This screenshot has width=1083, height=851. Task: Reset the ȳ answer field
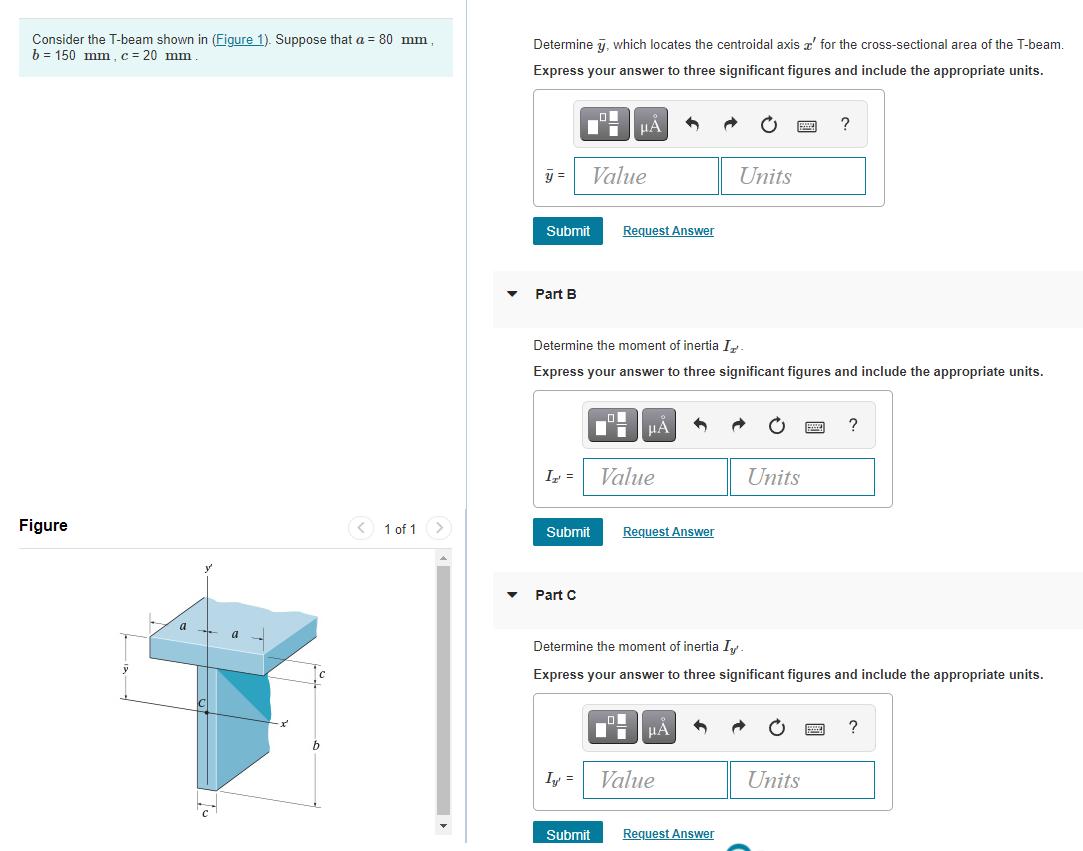768,125
